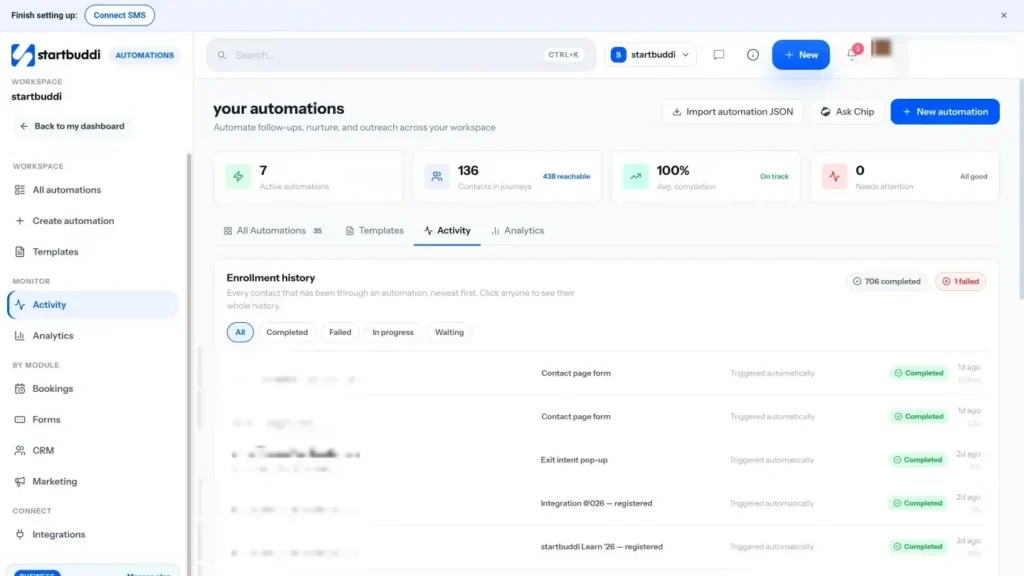The height and width of the screenshot is (576, 1024).
Task: Click the Marketing megaphone icon
Action: [20, 481]
